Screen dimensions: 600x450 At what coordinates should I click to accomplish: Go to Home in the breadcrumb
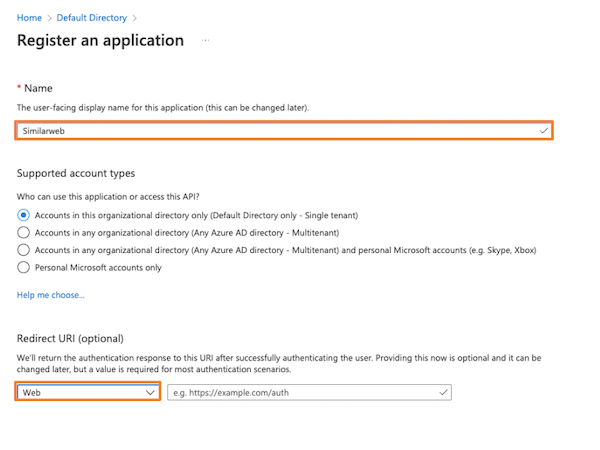click(29, 17)
